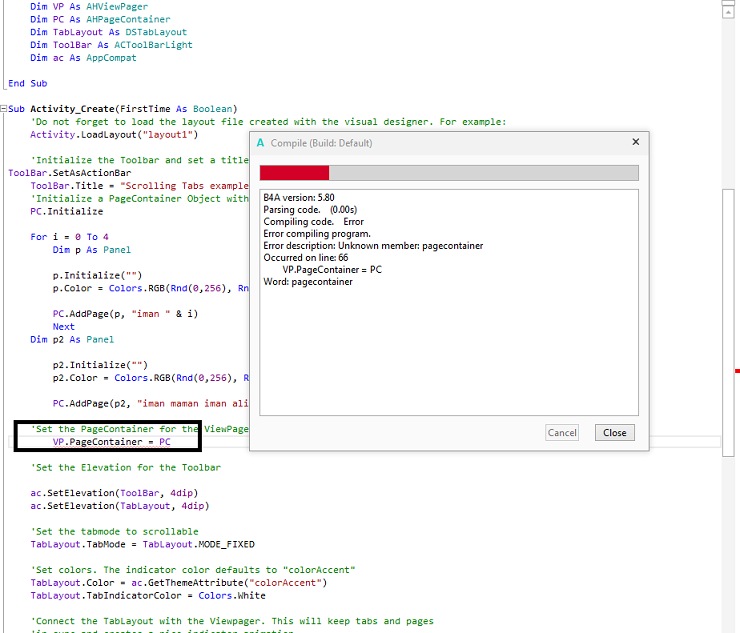Click the B4A icon in dialog title

(261, 143)
